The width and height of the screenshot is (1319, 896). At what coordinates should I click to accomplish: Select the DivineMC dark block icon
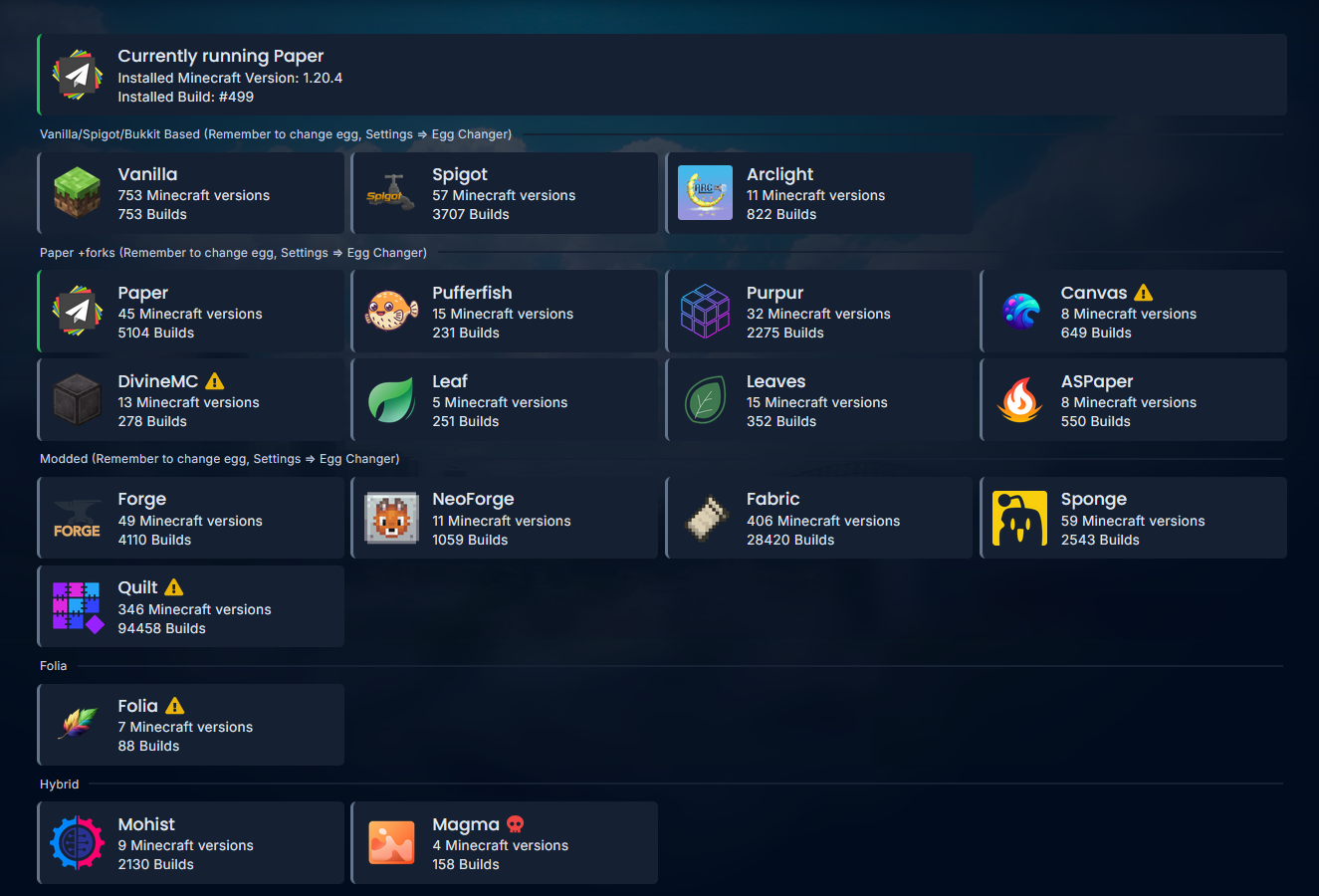click(77, 400)
